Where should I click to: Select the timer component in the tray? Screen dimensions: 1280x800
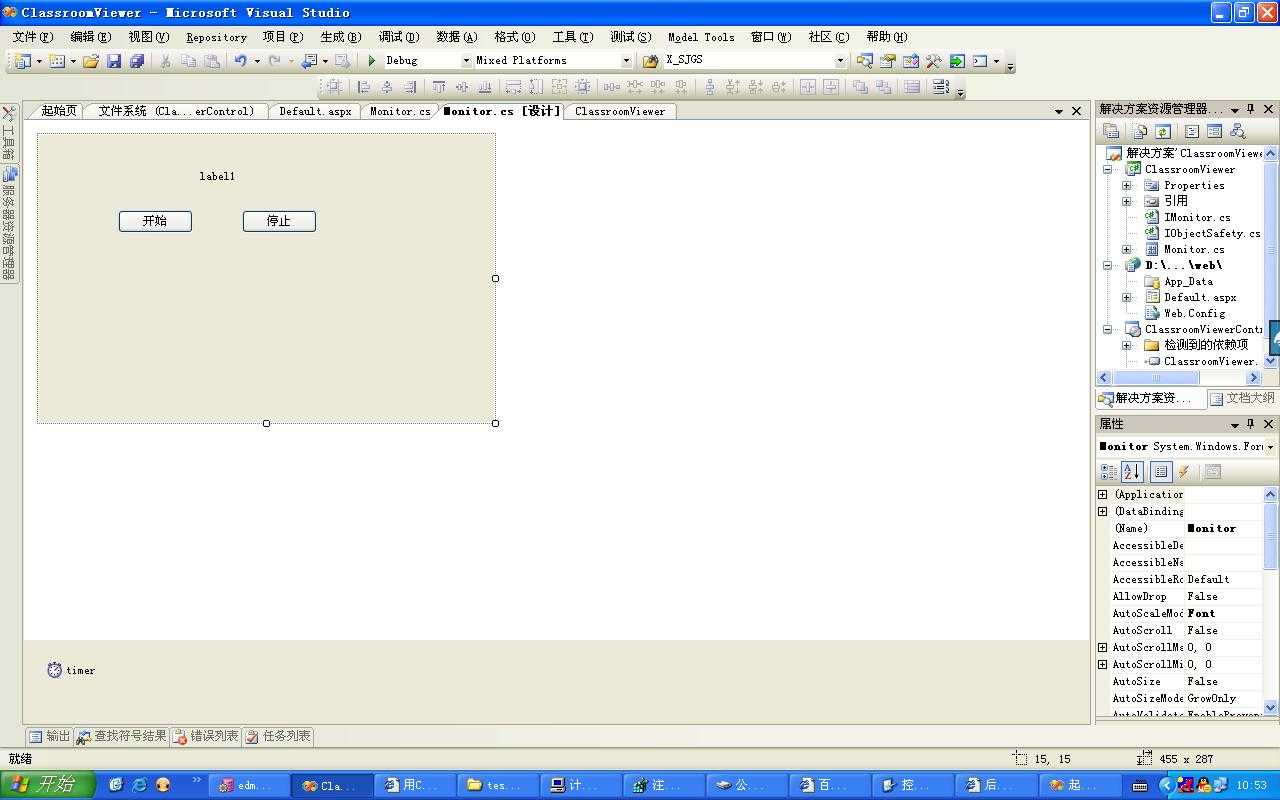pyautogui.click(x=71, y=670)
